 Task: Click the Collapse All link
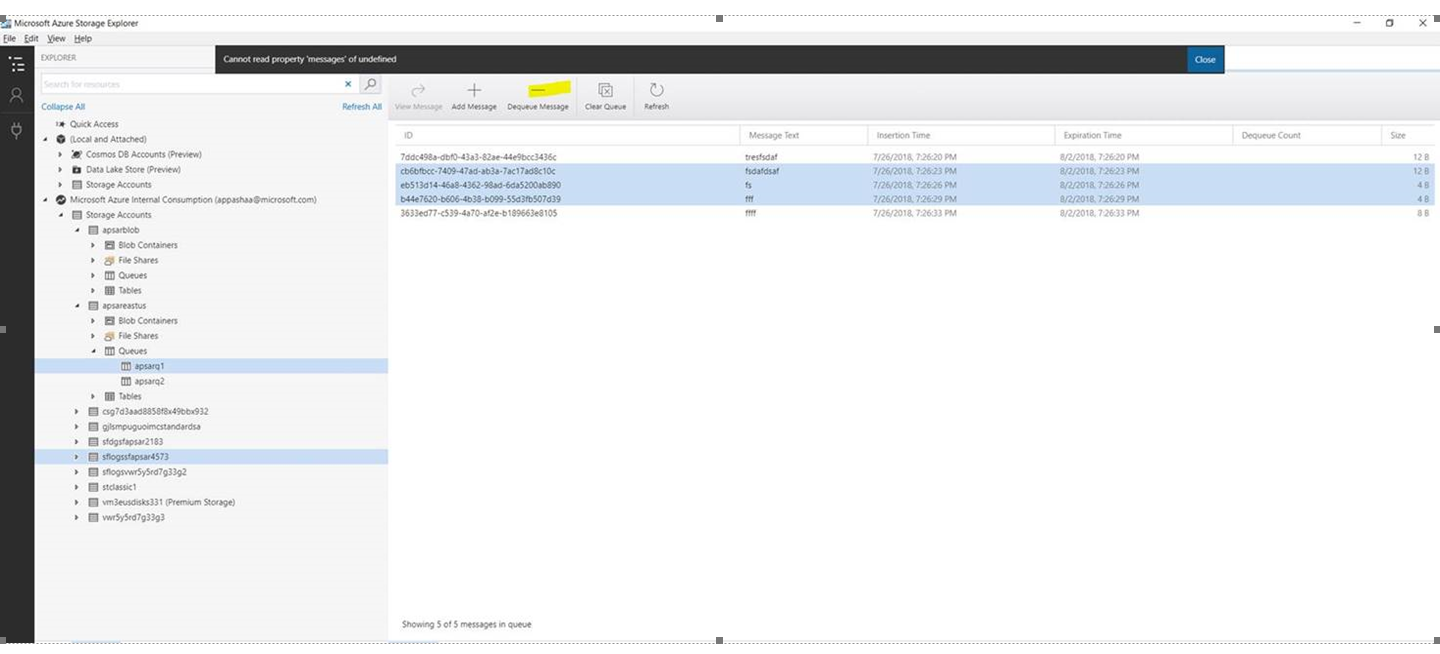(62, 106)
